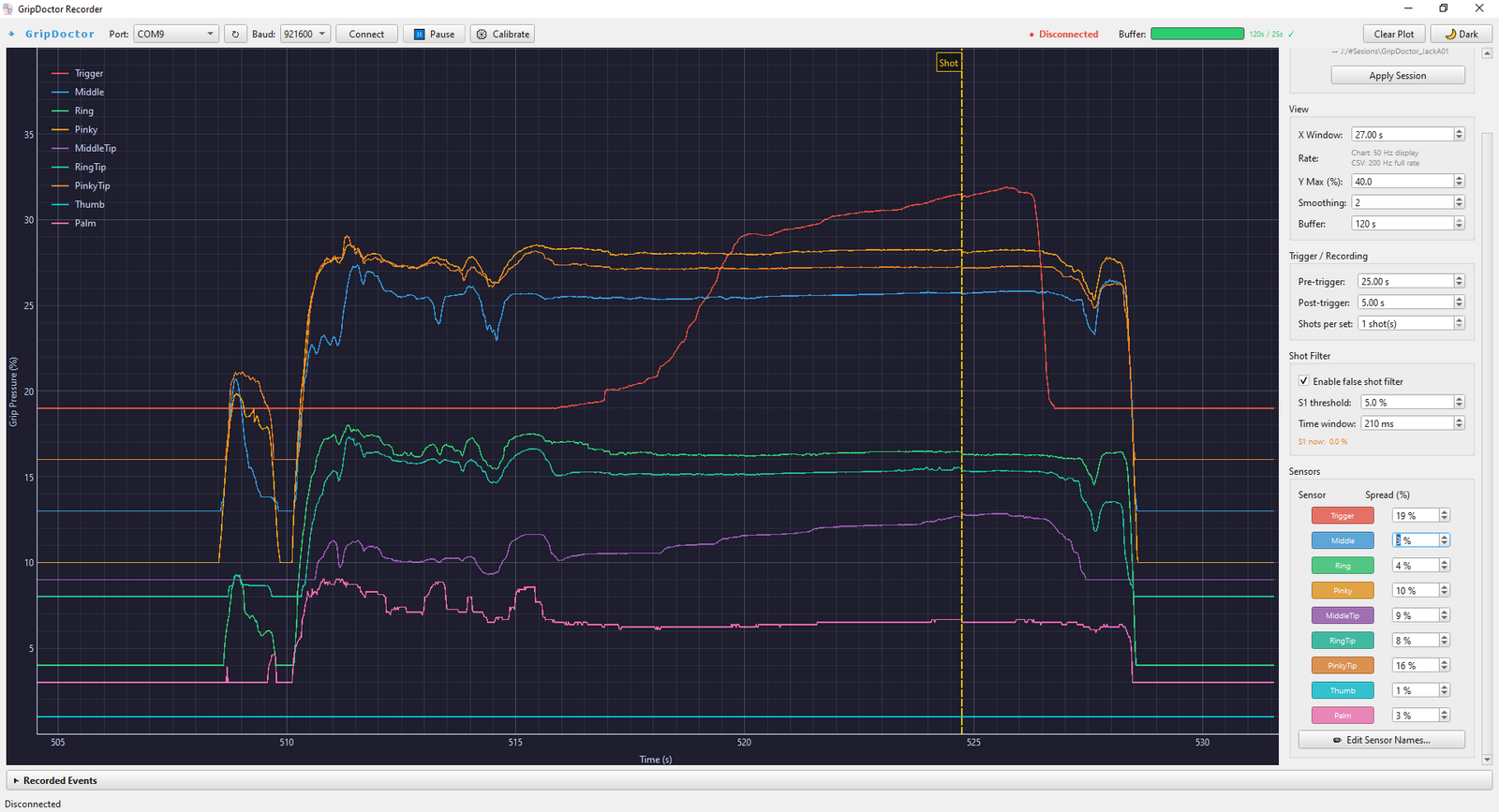Click the Clear Plot button

1394,34
